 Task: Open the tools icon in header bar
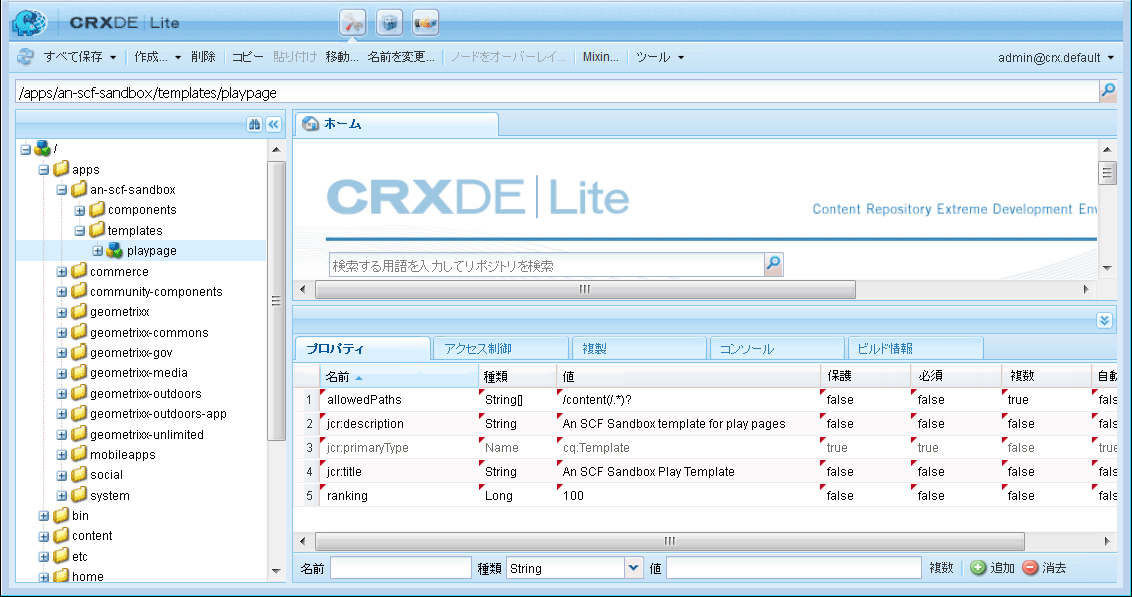tap(353, 23)
